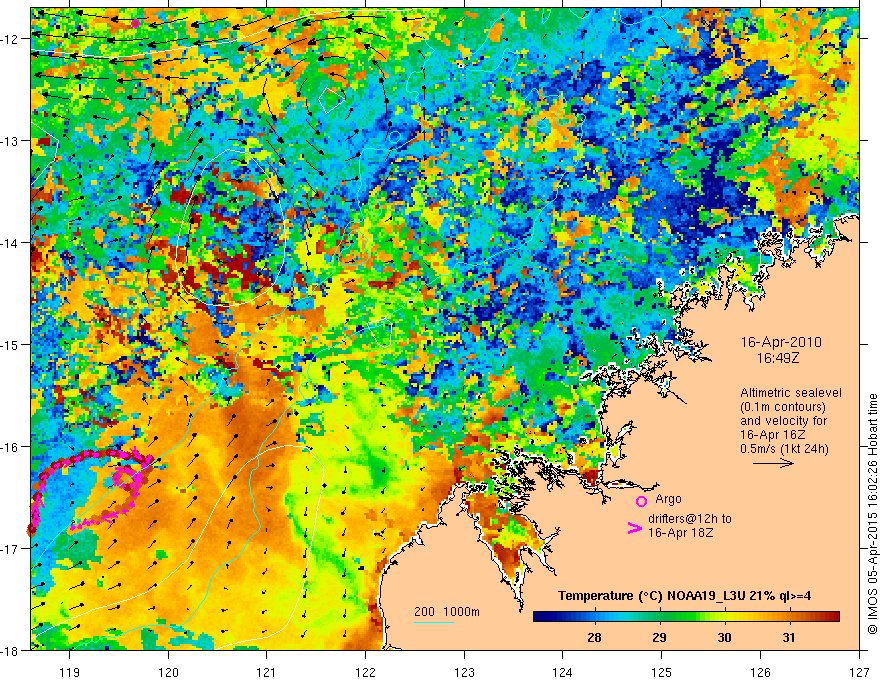The height and width of the screenshot is (680, 880).
Task: Click the '16:49Z' time label
Action: [777, 358]
